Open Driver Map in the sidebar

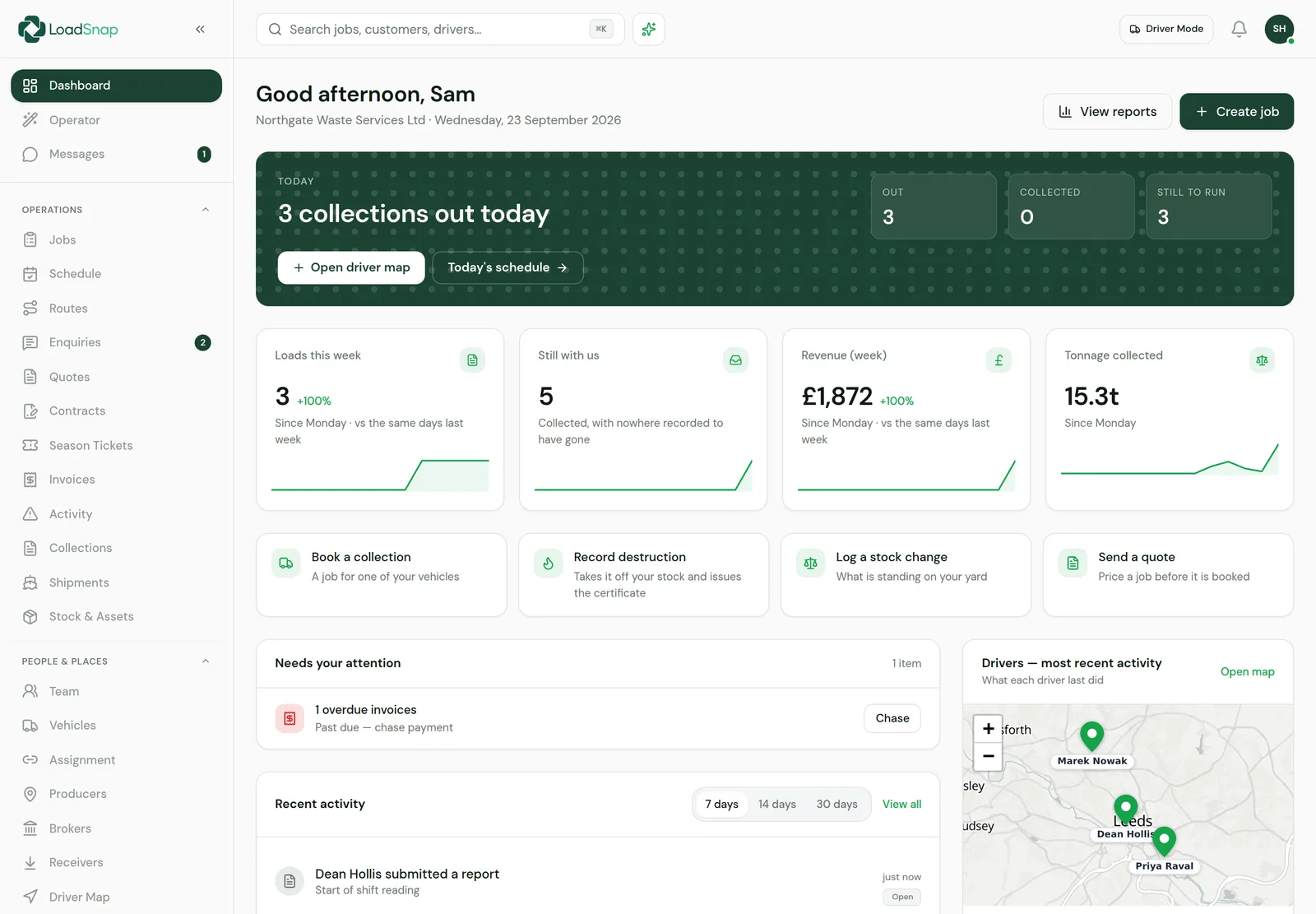click(116, 897)
